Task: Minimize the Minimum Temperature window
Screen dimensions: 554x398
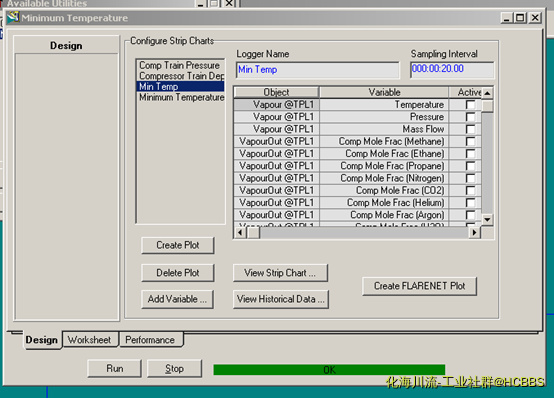Action: (506, 18)
